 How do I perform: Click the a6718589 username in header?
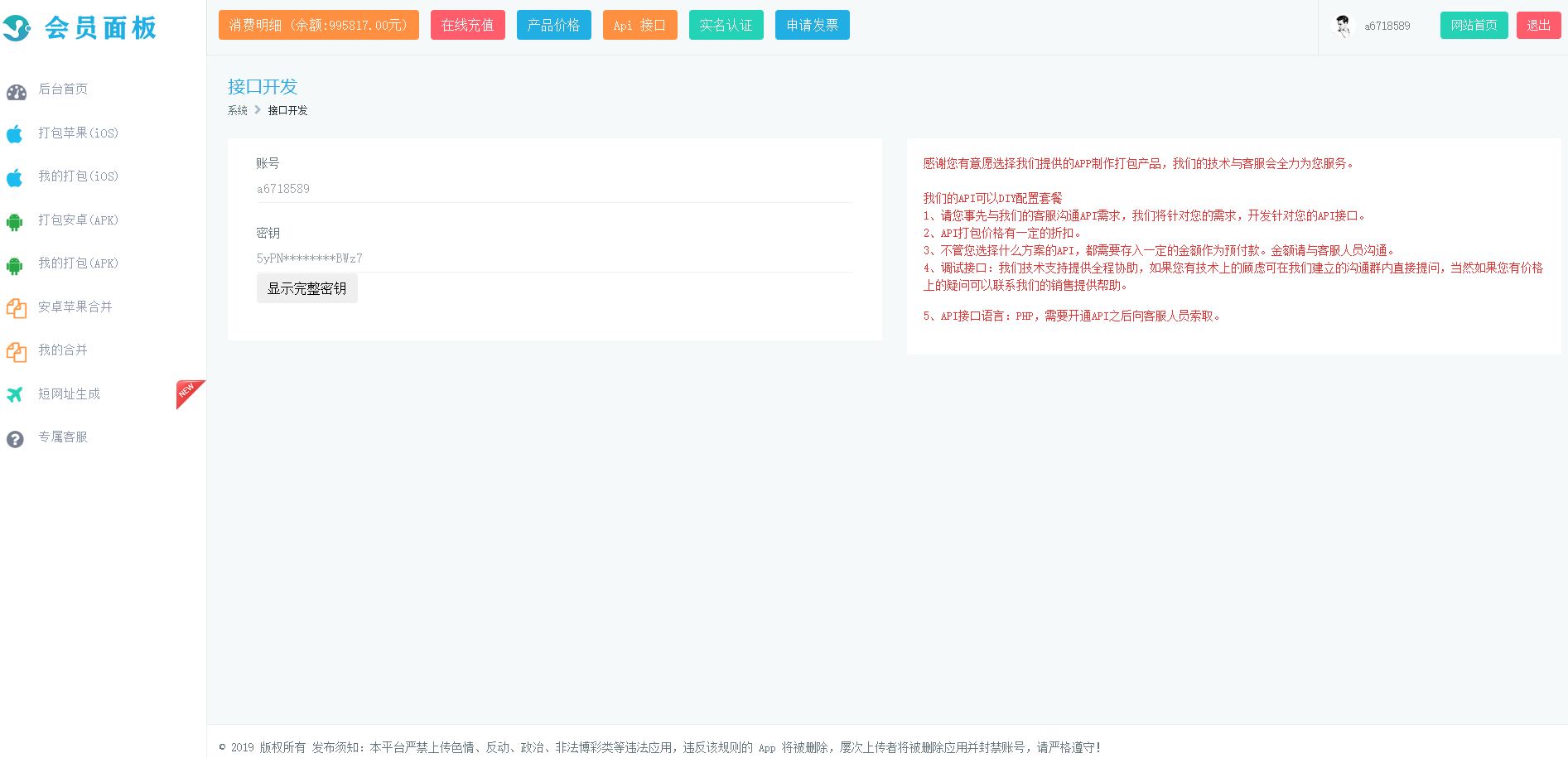coord(1387,26)
